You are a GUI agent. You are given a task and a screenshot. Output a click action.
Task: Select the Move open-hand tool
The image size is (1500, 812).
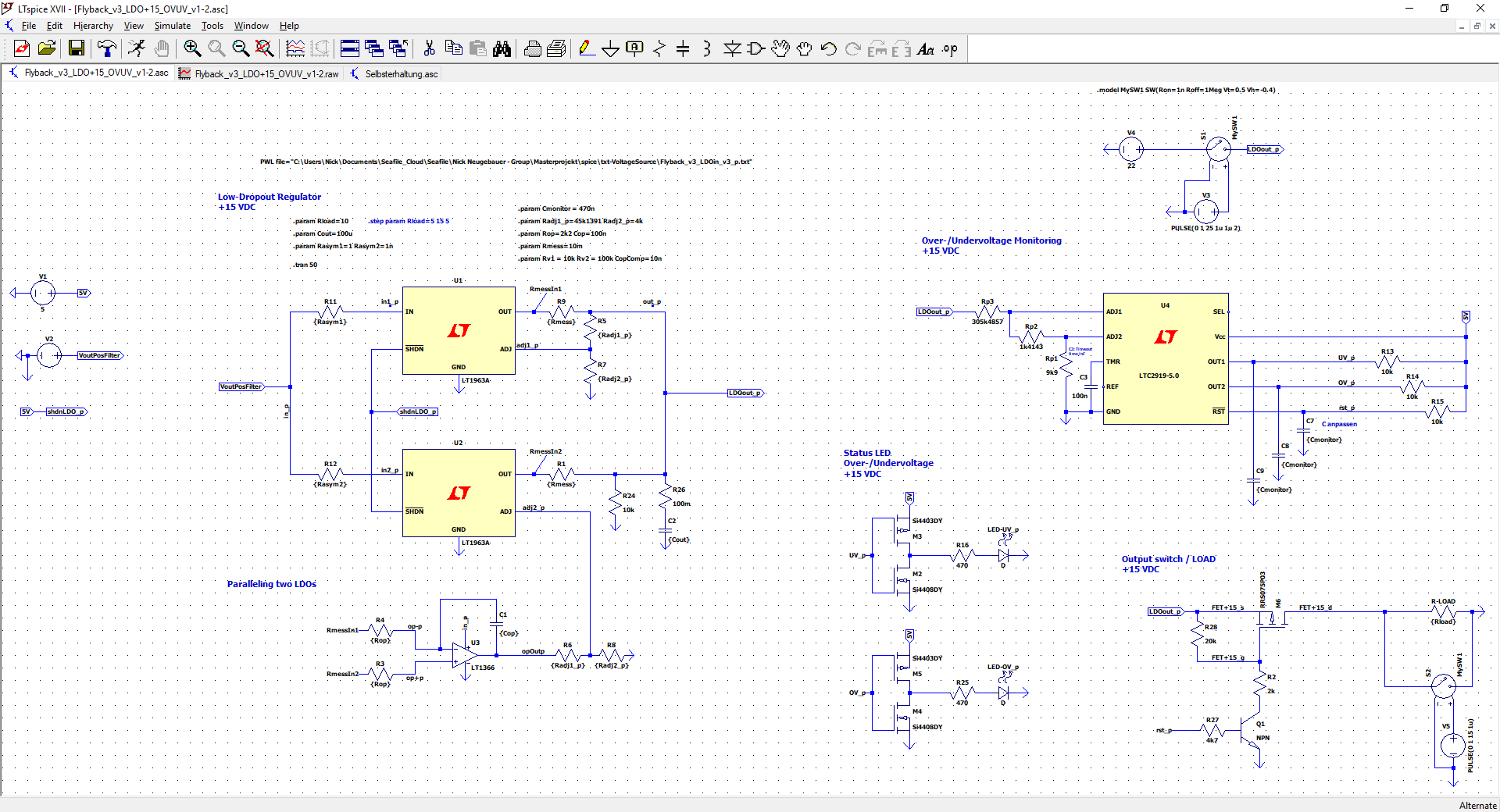tap(780, 48)
